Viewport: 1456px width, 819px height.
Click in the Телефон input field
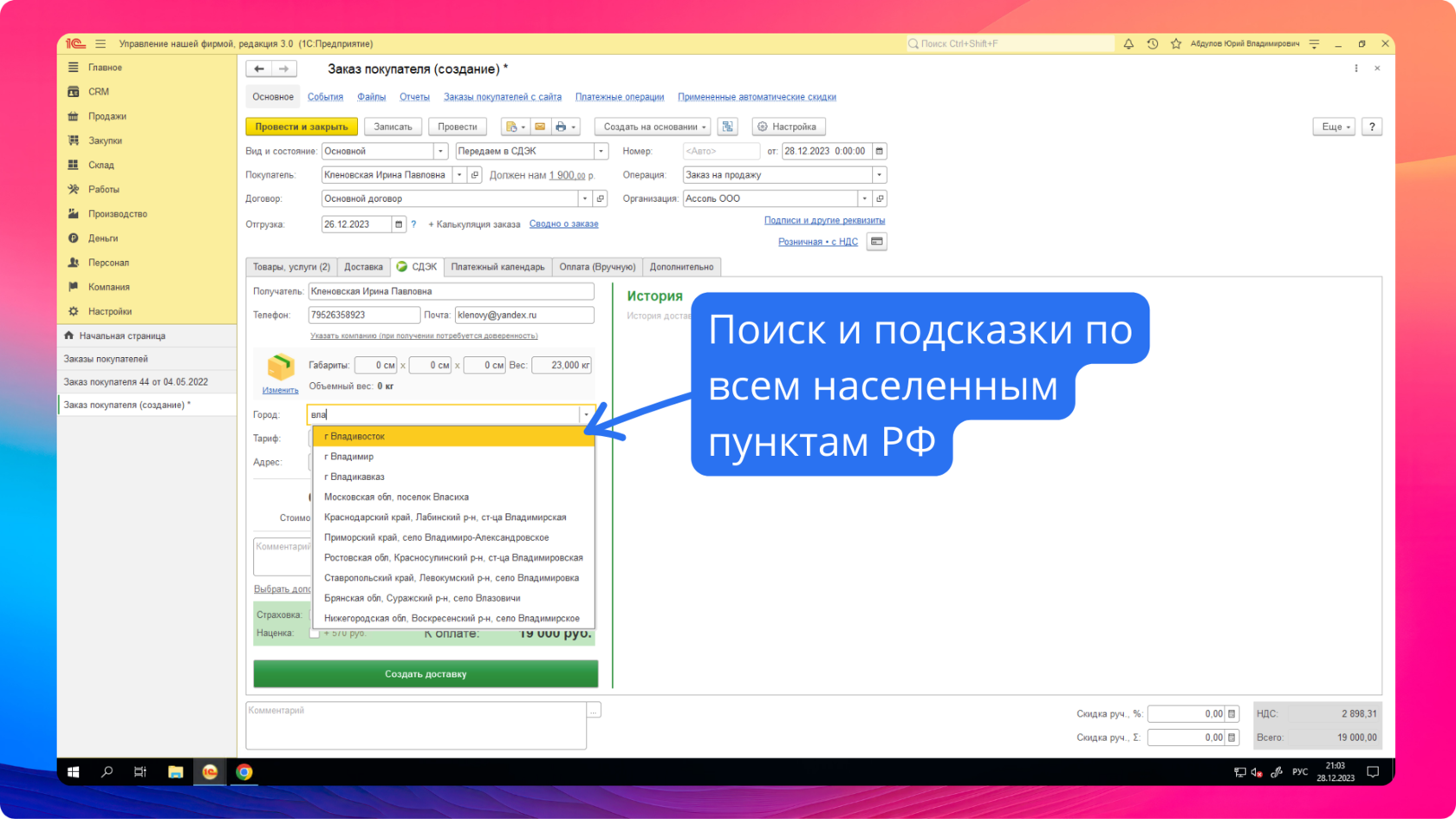[364, 315]
